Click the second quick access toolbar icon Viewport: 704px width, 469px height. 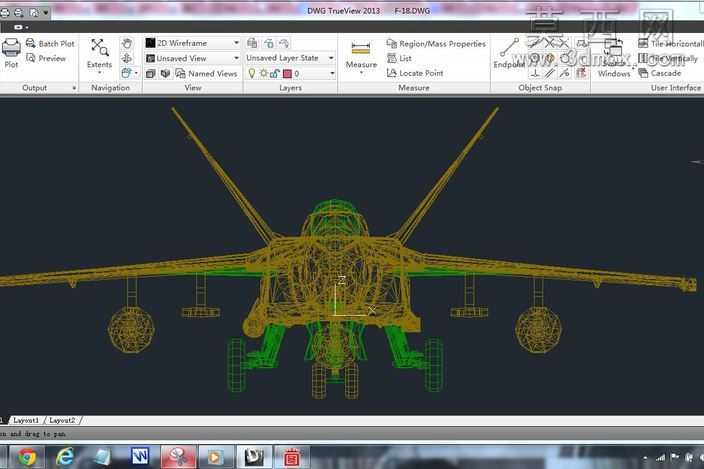click(19, 13)
